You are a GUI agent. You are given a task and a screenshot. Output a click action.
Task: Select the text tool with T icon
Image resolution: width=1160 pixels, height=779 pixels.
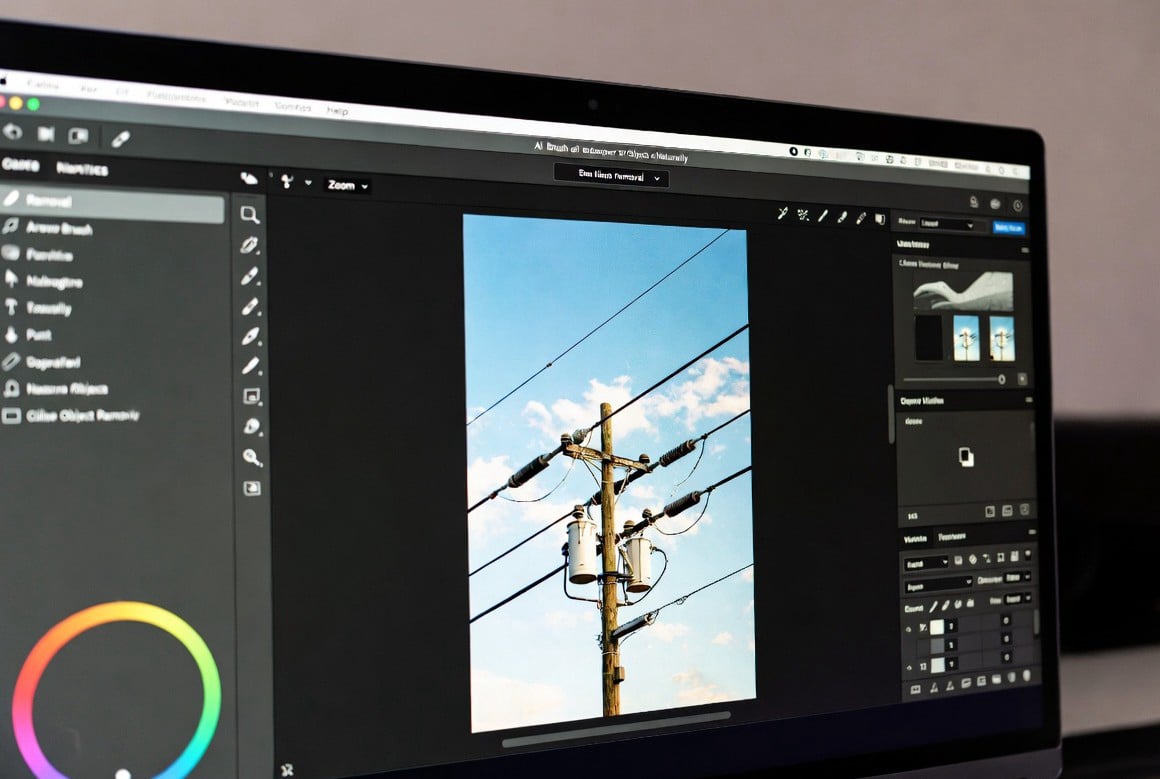tap(36, 308)
